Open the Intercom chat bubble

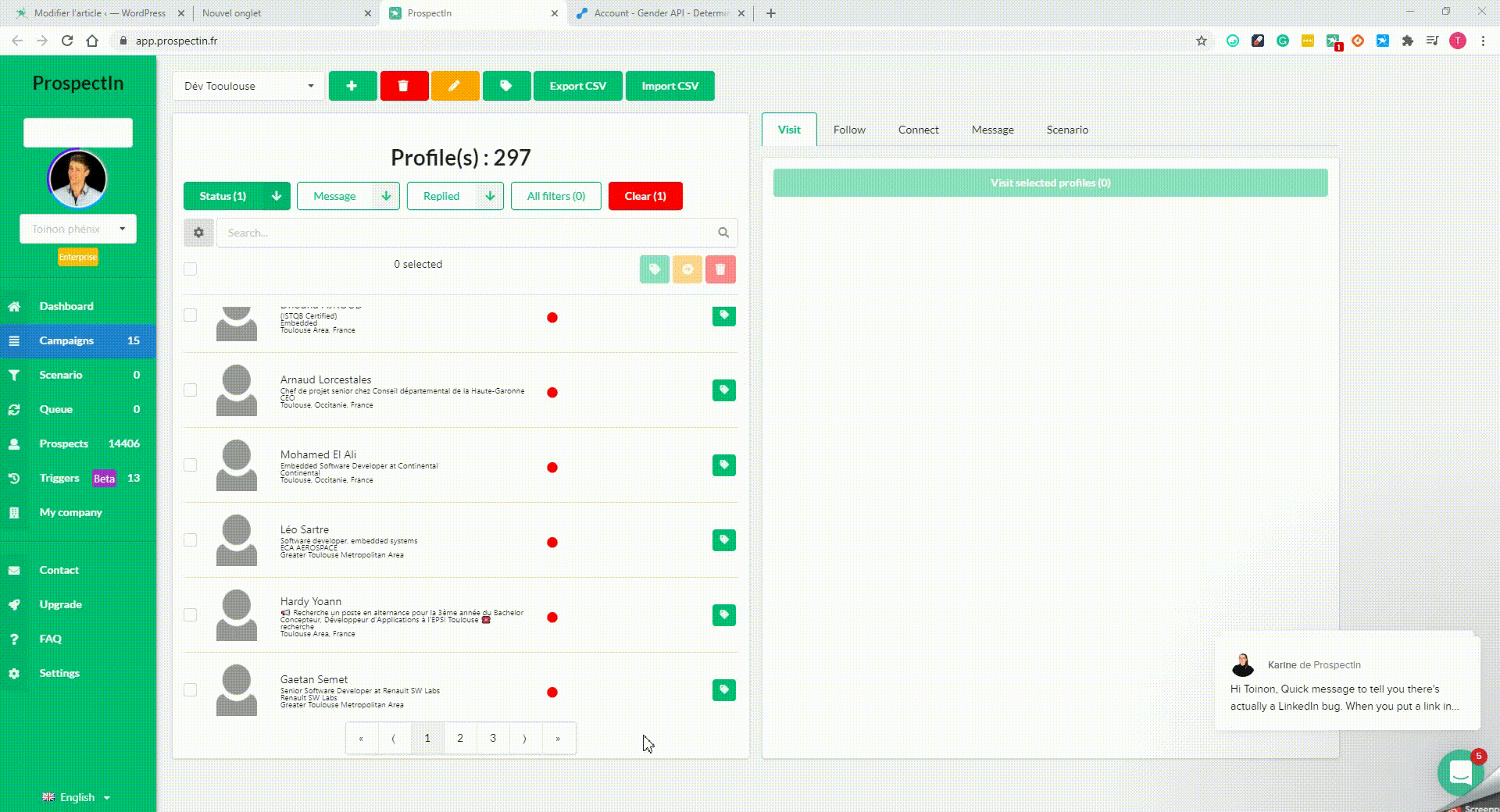click(1461, 772)
